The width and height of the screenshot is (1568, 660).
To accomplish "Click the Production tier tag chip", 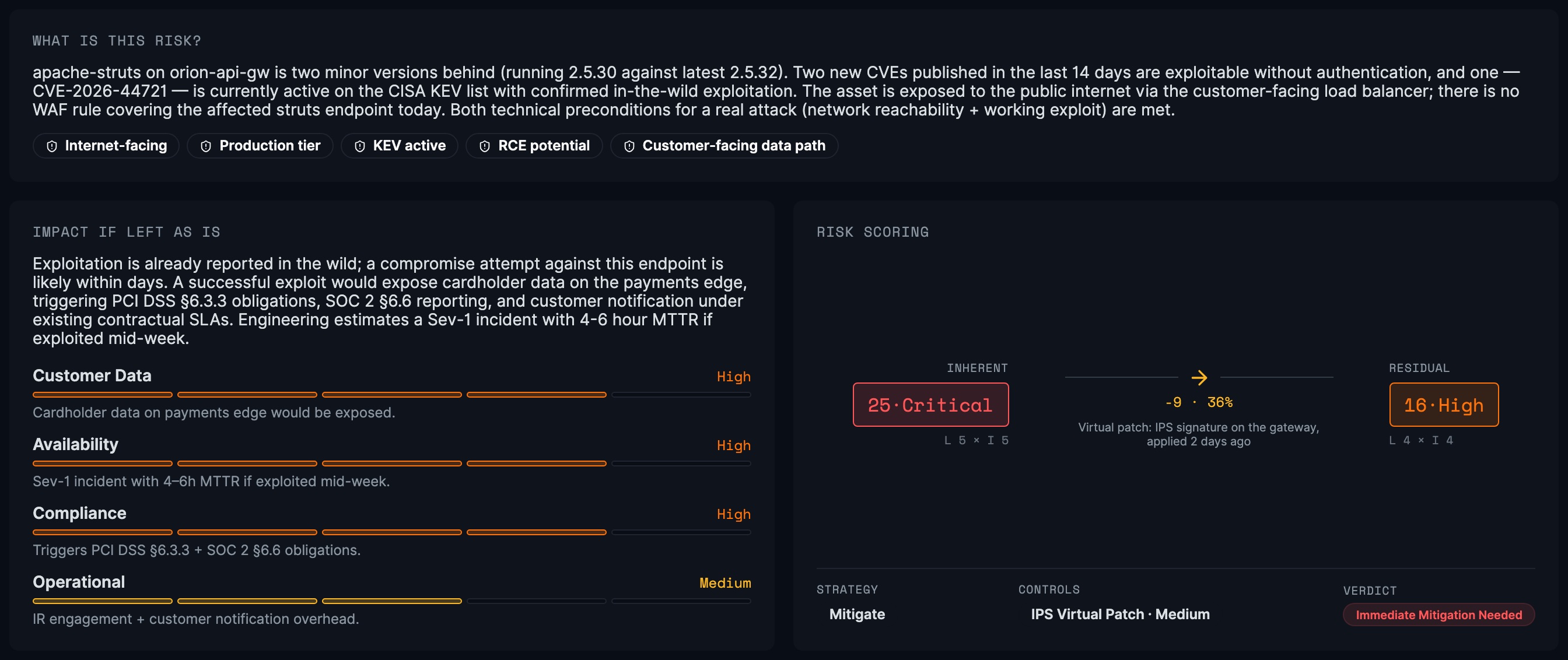I will 260,146.
